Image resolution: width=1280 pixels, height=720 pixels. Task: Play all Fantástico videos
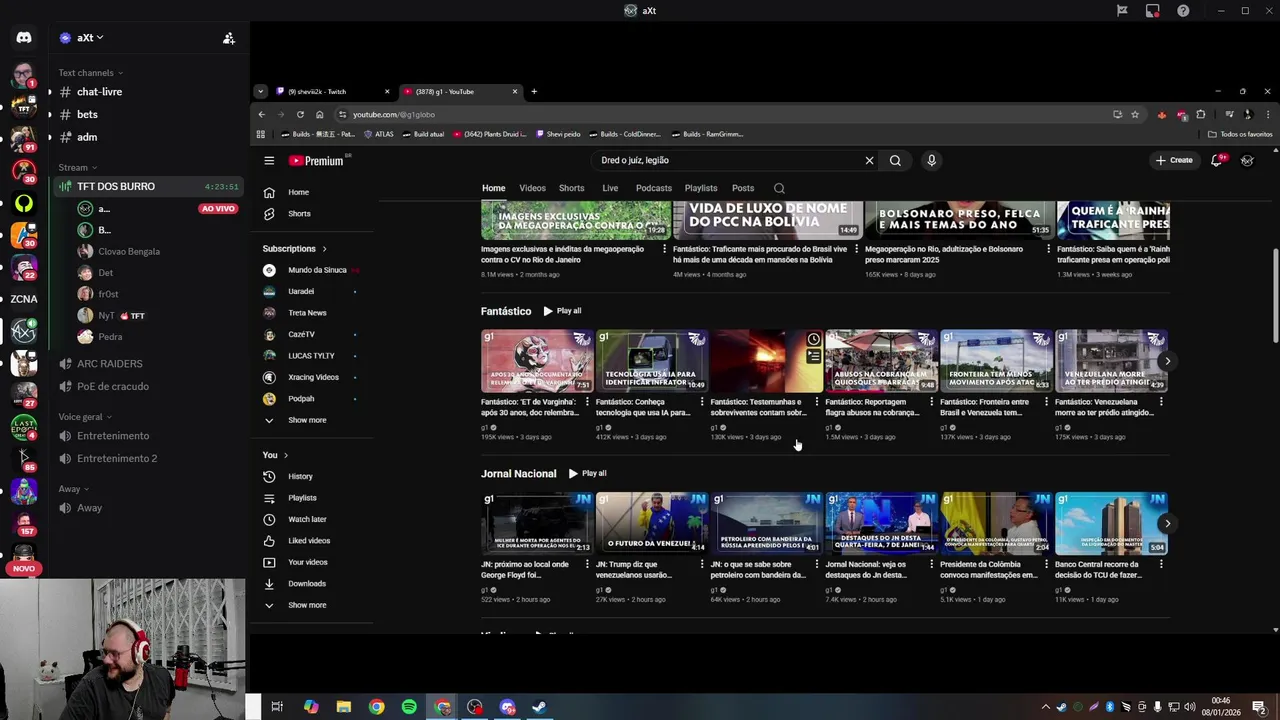[x=562, y=311]
